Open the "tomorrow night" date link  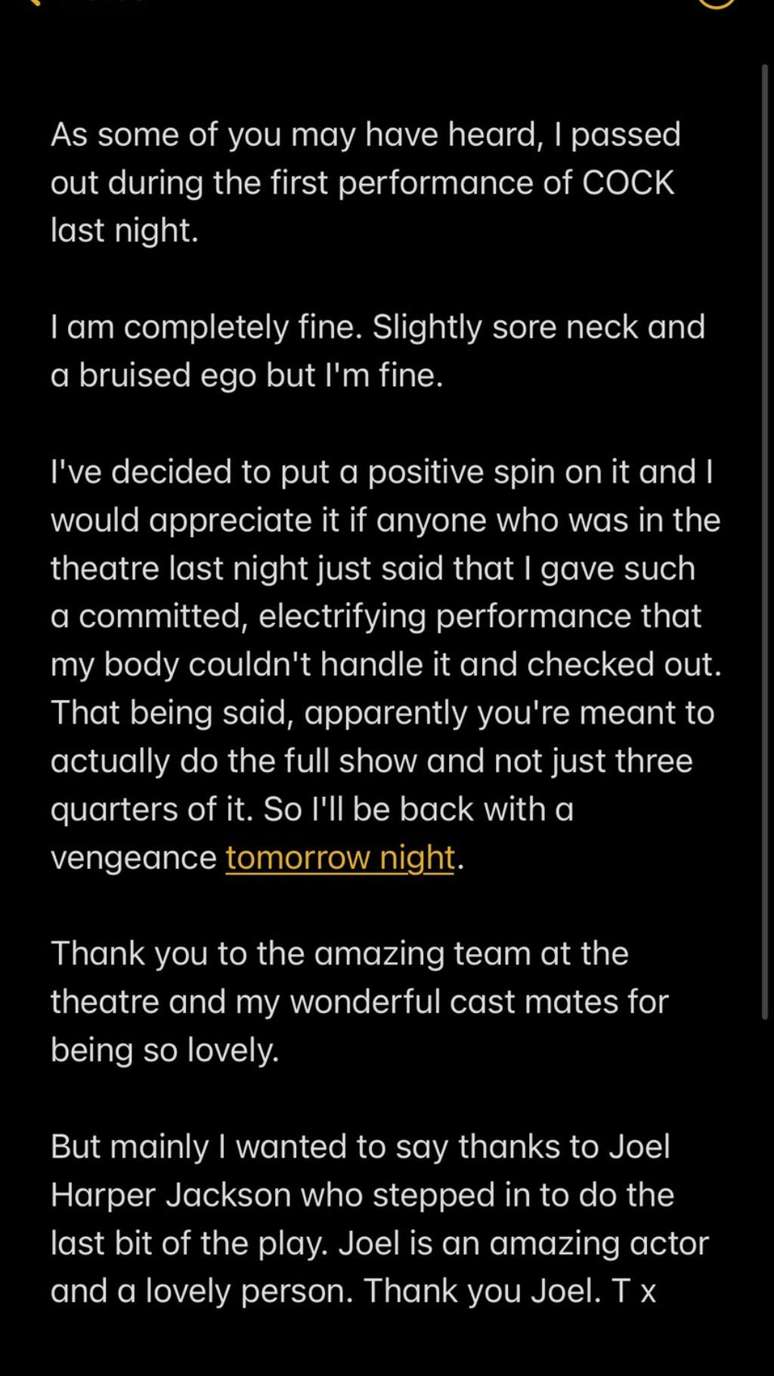click(x=340, y=857)
